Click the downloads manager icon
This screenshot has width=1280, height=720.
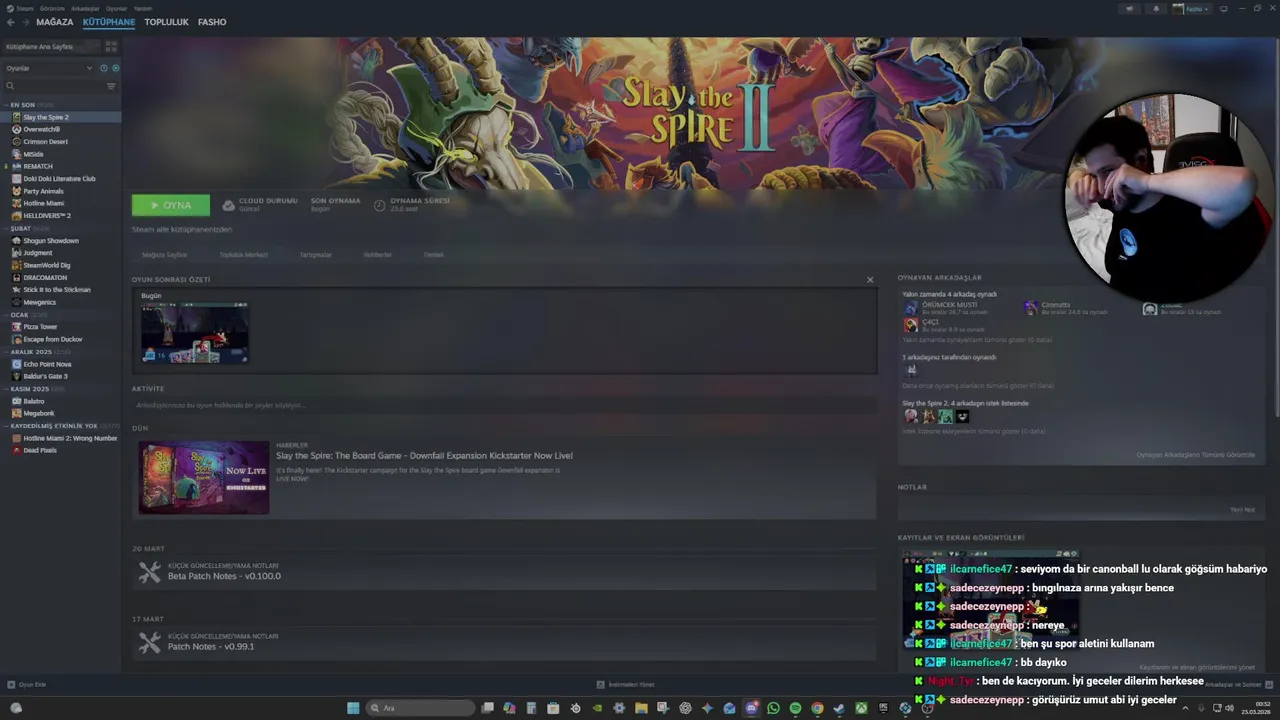(x=600, y=684)
